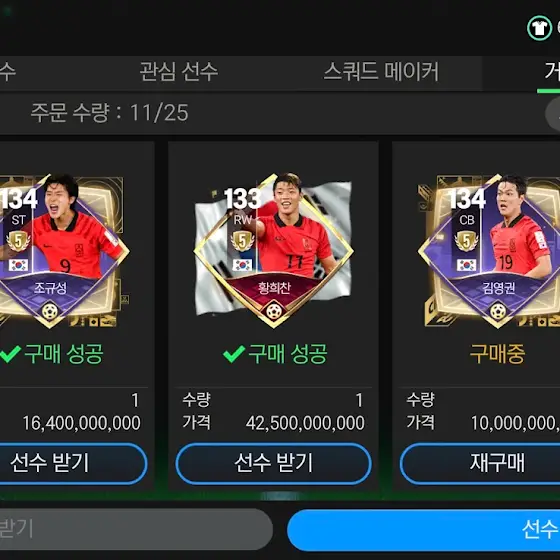
Task: Click the 구매중 status label for 김영권
Action: (497, 354)
